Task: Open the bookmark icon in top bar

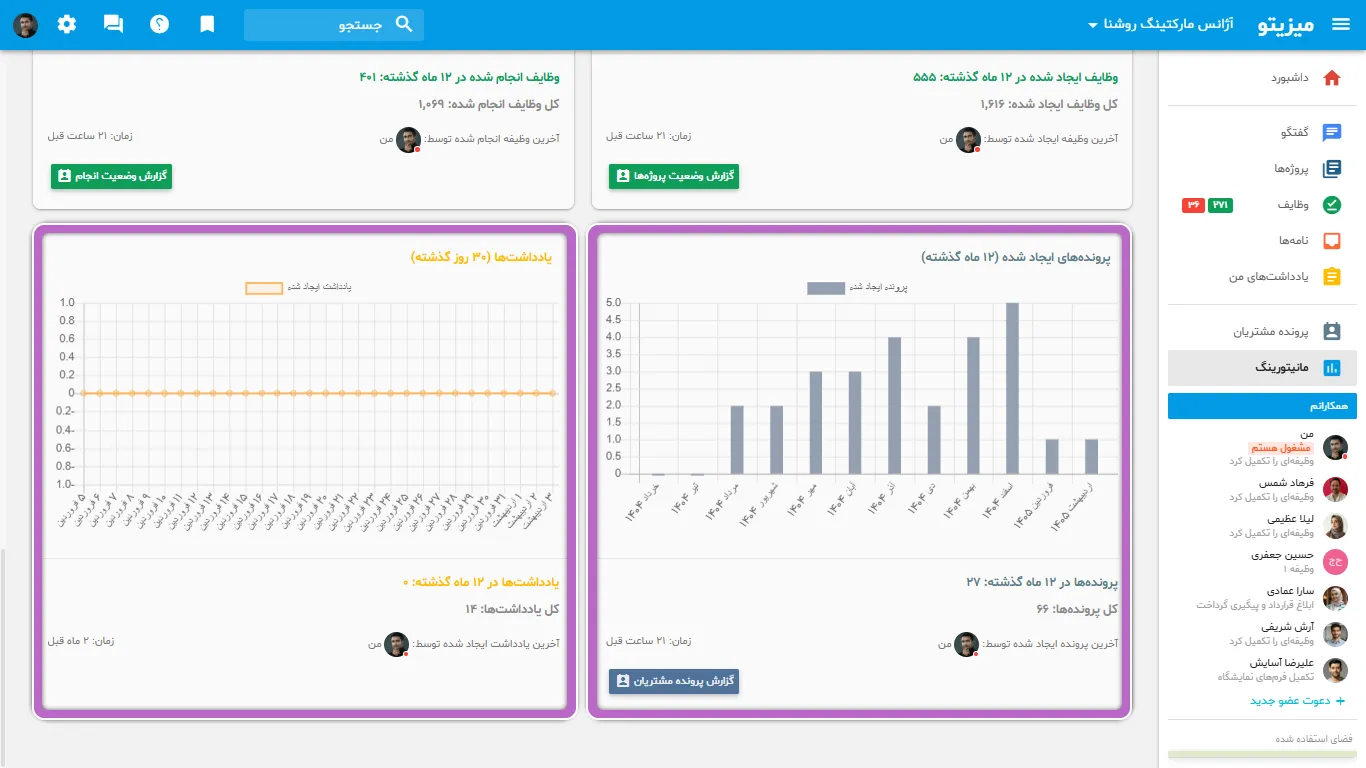Action: pos(207,24)
